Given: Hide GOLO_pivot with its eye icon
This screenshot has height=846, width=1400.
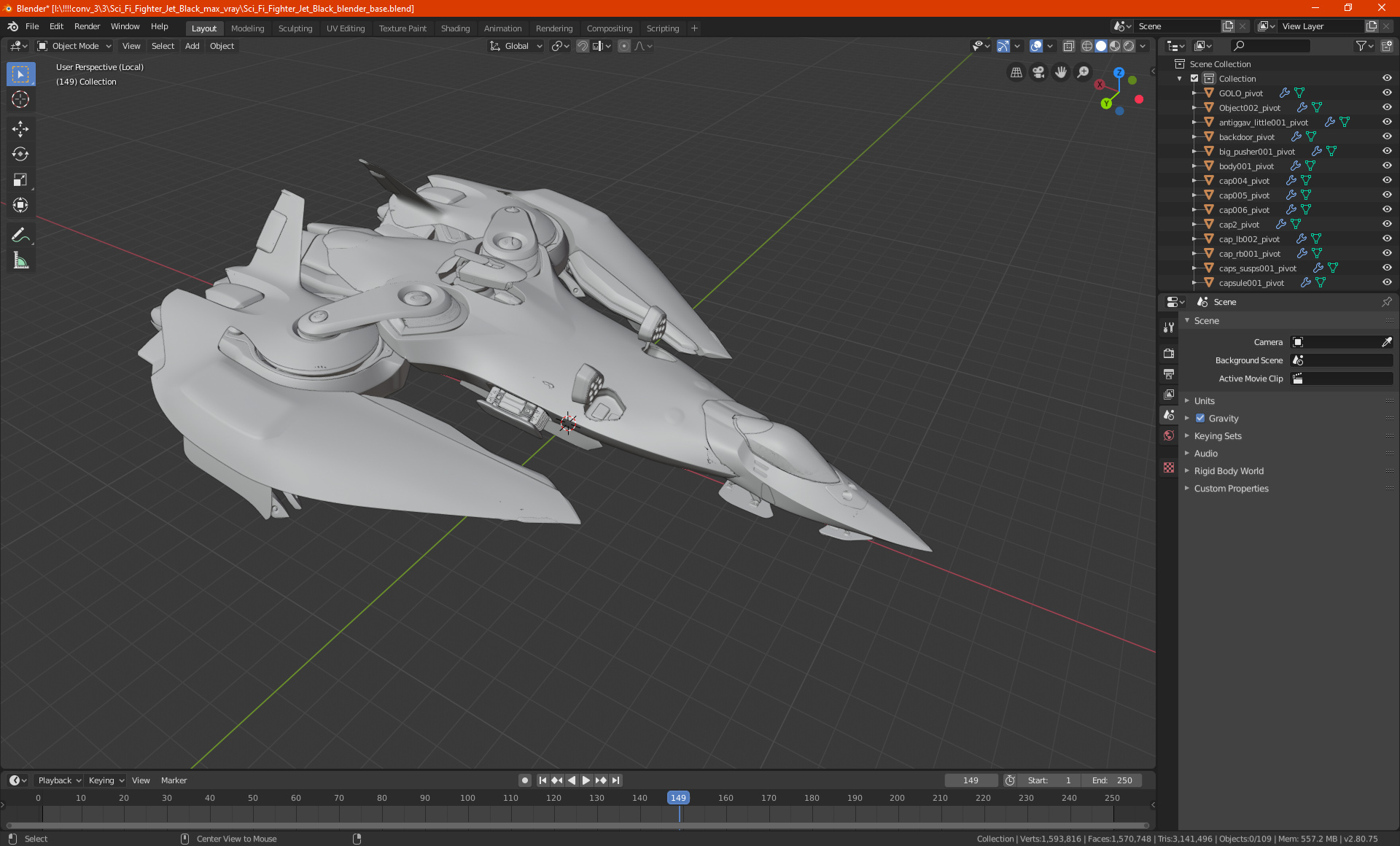Looking at the screenshot, I should 1387,93.
